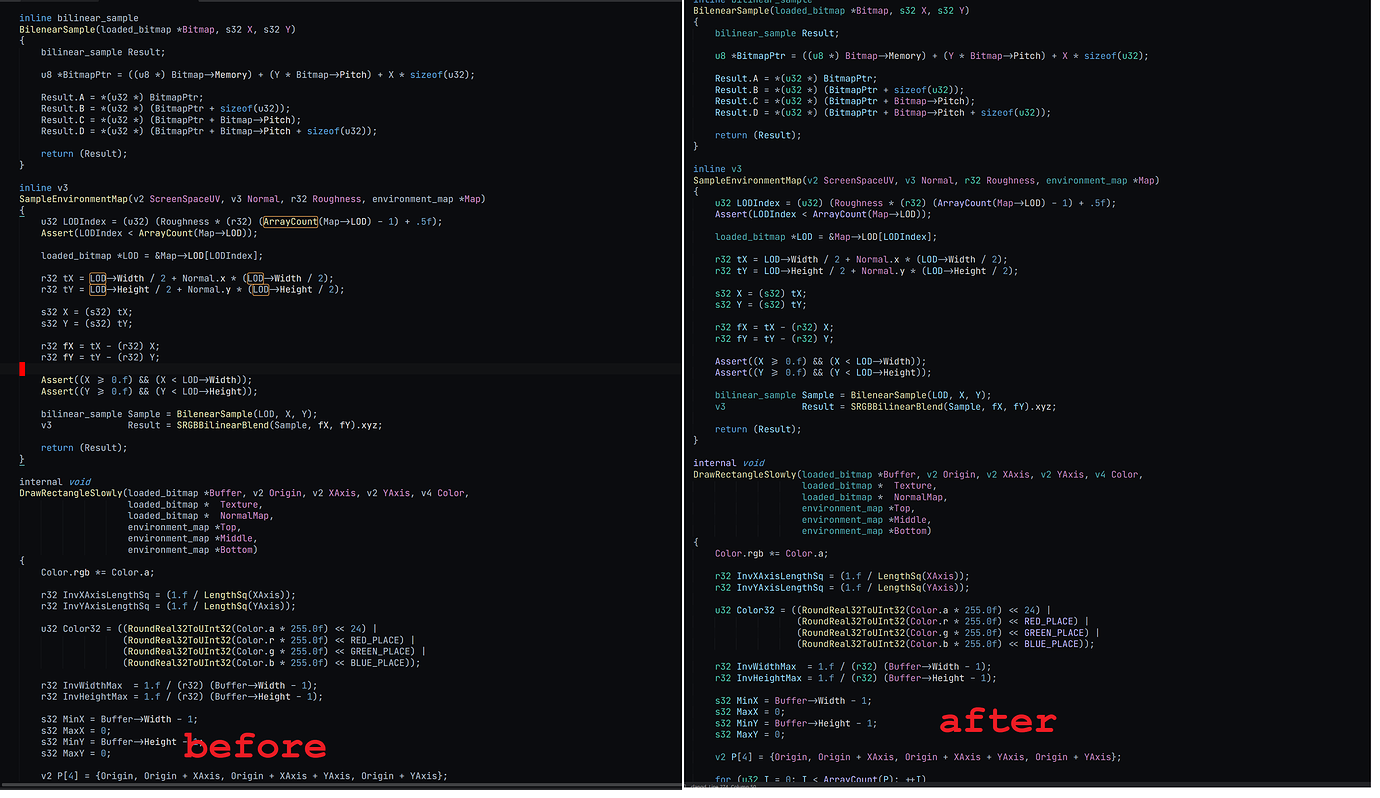Click 'loaded_bitmap *LOD' line in after pane
Image resolution: width=1380 pixels, height=798 pixels.
(x=826, y=237)
